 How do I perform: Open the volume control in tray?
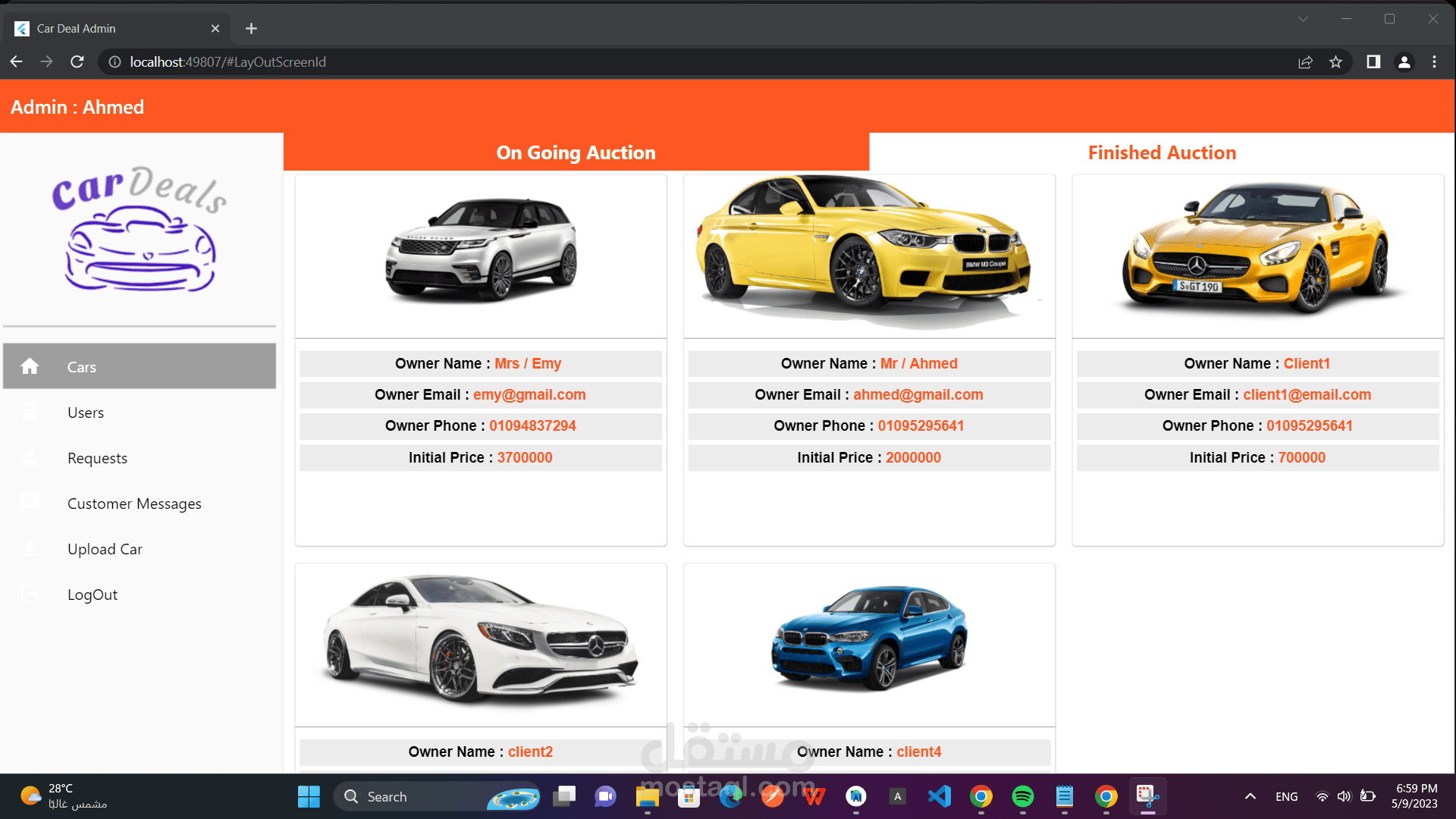1345,796
